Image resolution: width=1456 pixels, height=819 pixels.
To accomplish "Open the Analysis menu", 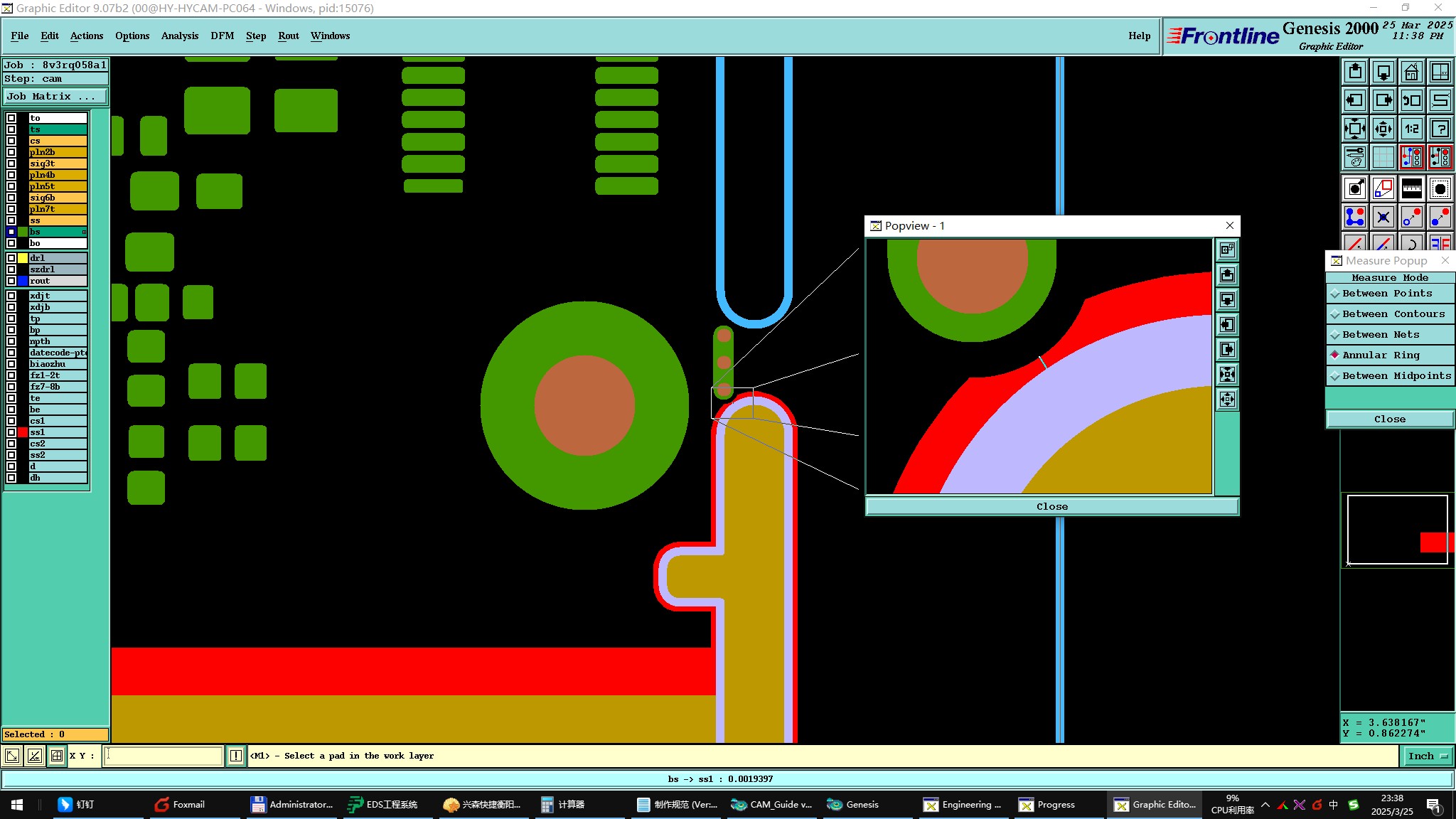I will tap(179, 36).
